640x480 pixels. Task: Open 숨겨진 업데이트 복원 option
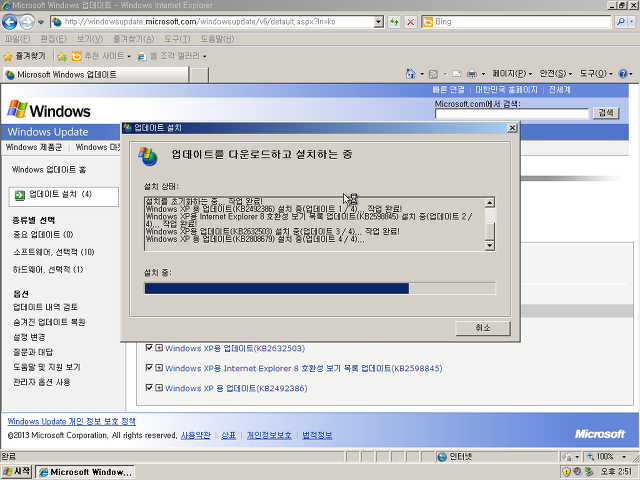click(49, 322)
